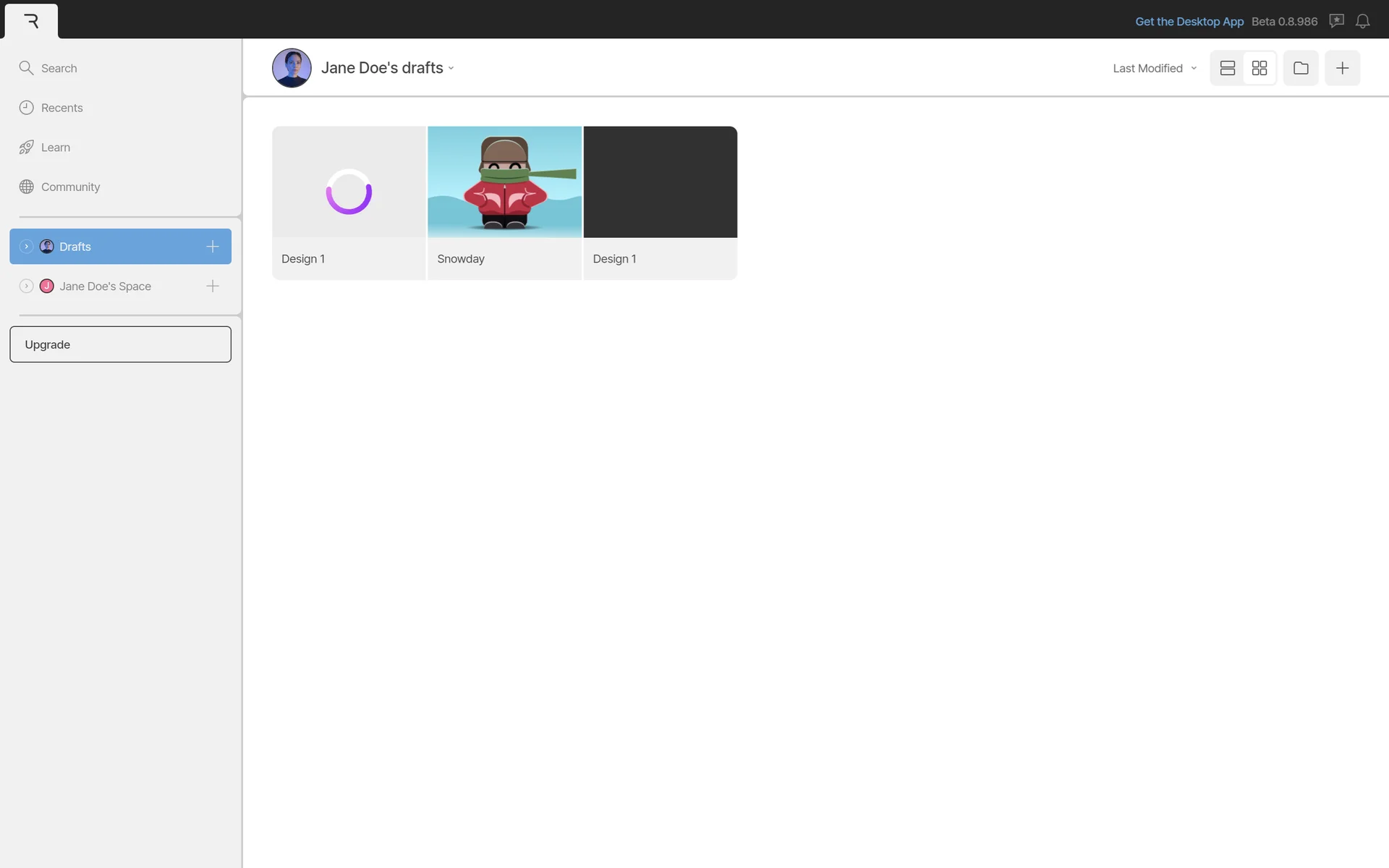The width and height of the screenshot is (1389, 868).
Task: Expand the Drafts tree chevron
Action: point(26,247)
